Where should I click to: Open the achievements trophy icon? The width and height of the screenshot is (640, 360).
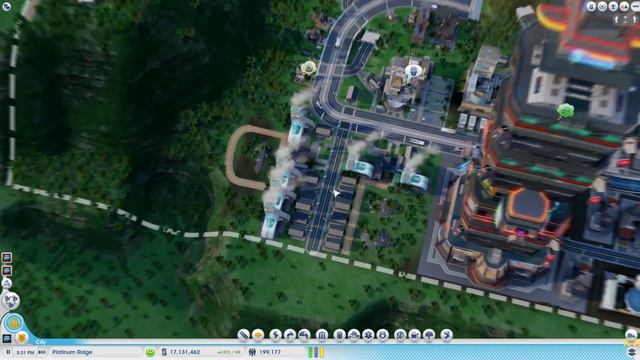tap(613, 6)
